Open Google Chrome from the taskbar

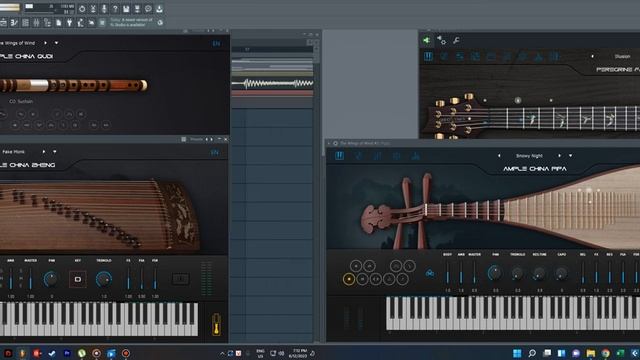click(606, 353)
